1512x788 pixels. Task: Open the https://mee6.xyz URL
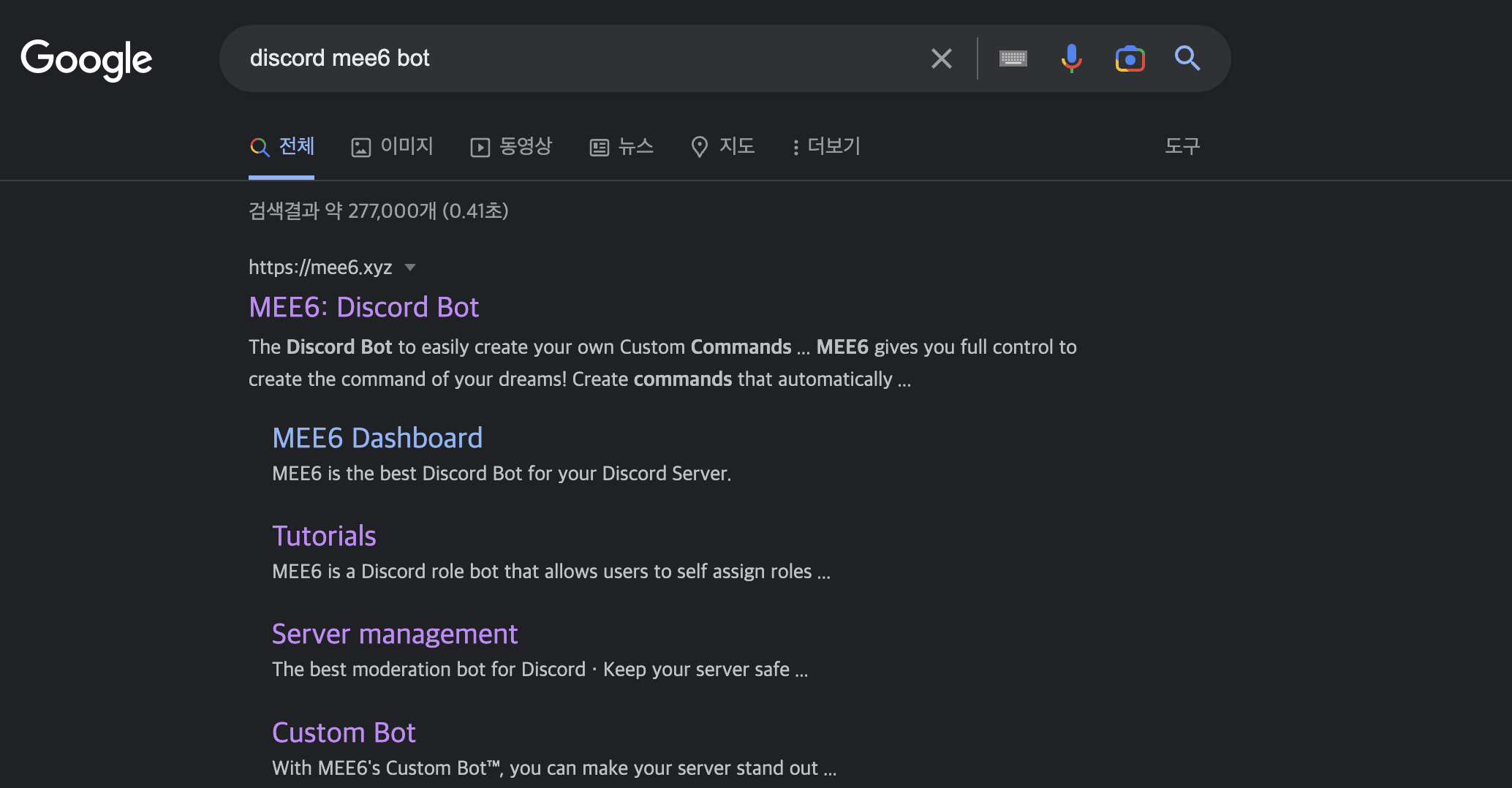320,268
